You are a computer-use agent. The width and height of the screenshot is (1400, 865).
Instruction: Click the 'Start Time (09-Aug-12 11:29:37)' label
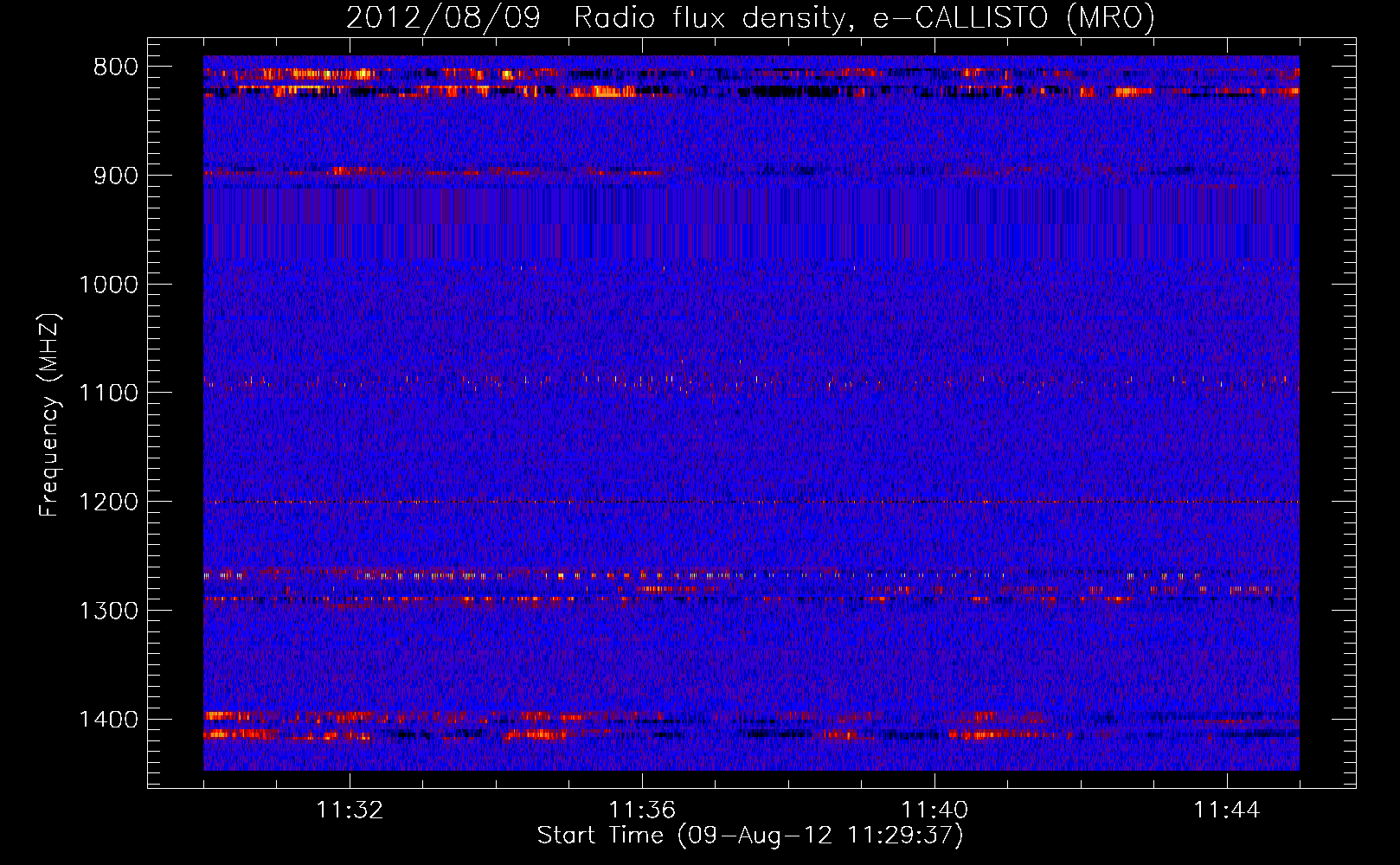click(750, 836)
